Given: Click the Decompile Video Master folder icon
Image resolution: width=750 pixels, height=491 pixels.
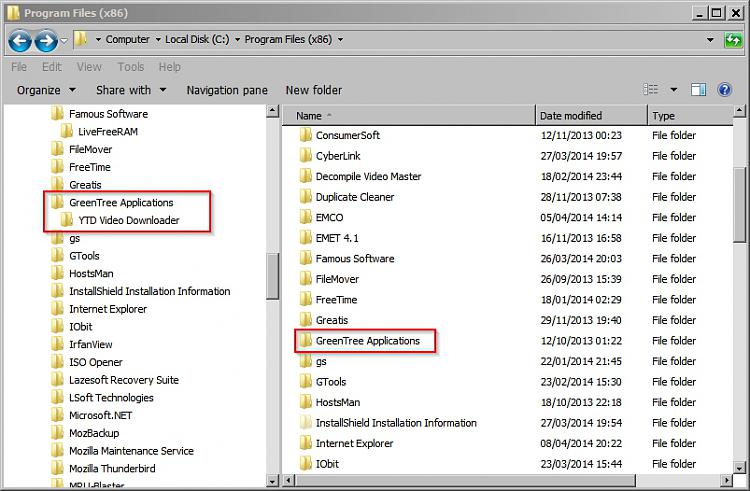Looking at the screenshot, I should [x=305, y=176].
